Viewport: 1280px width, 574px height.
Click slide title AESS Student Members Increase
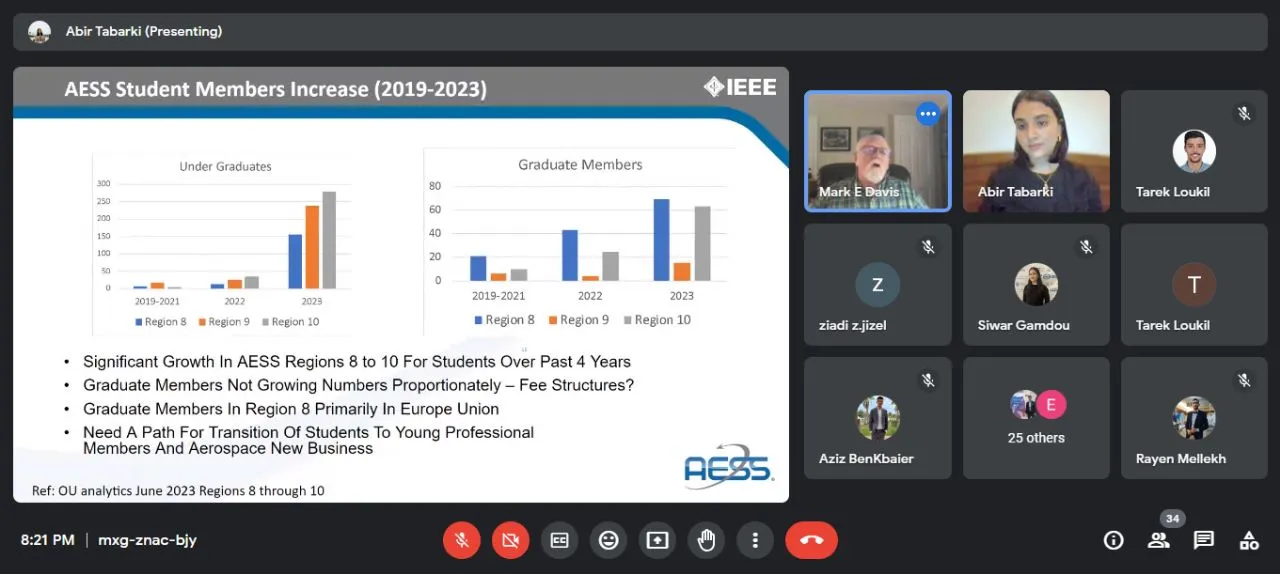(275, 89)
